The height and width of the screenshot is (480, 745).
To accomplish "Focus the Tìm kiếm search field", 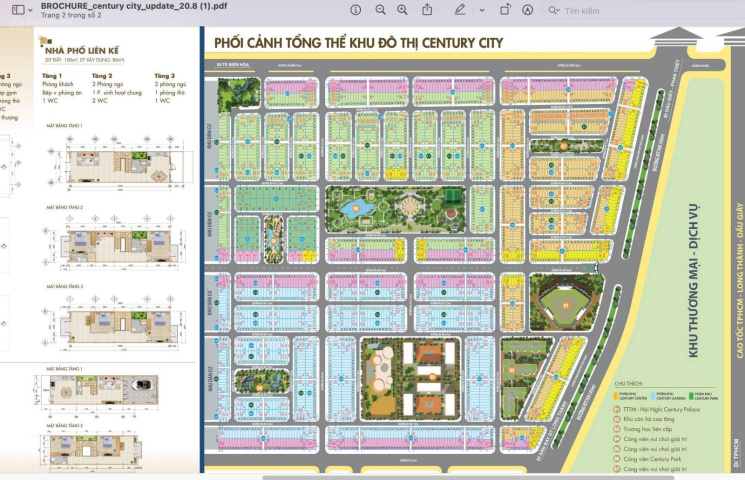I will point(644,10).
